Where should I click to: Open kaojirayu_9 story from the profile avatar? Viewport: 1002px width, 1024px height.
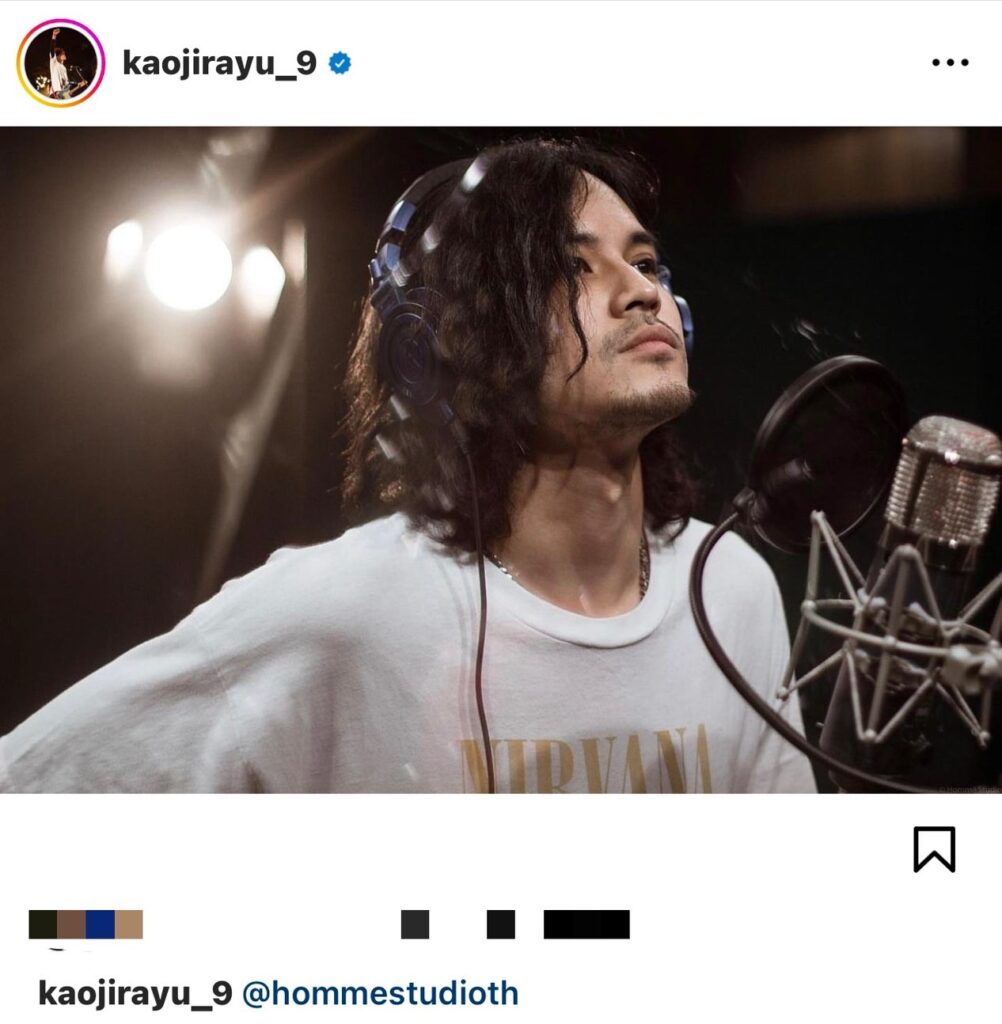(x=60, y=63)
